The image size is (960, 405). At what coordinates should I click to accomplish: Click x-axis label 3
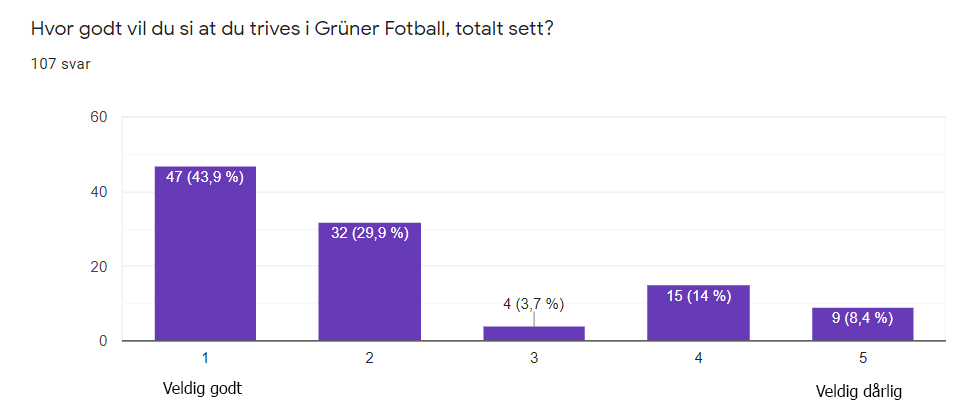pos(534,357)
